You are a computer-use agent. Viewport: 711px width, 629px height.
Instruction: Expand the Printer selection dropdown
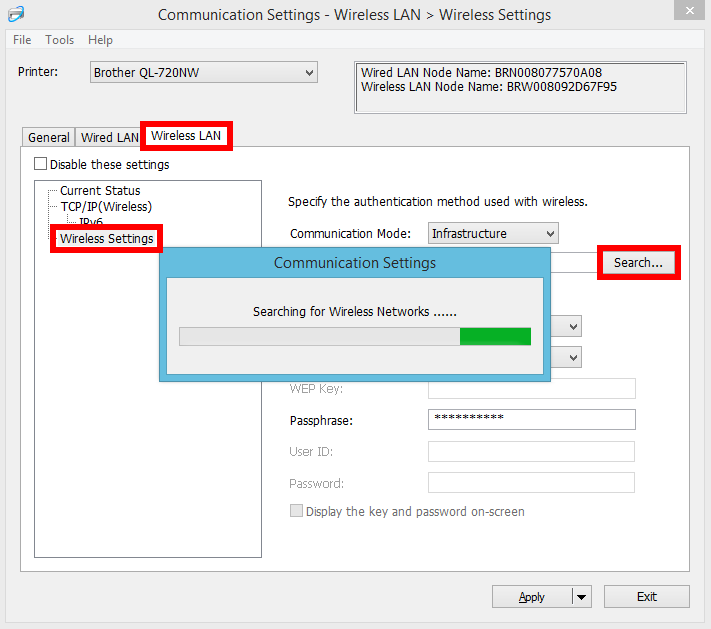point(203,72)
